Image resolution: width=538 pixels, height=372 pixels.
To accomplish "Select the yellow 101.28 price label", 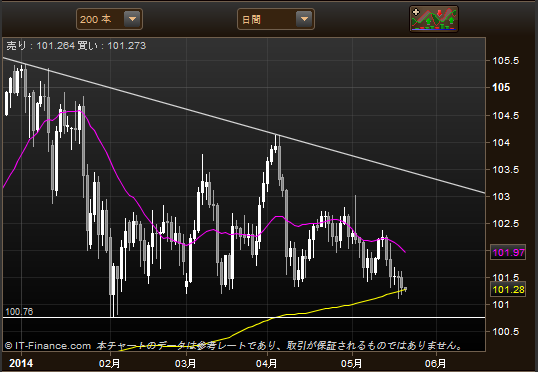I will click(x=508, y=290).
